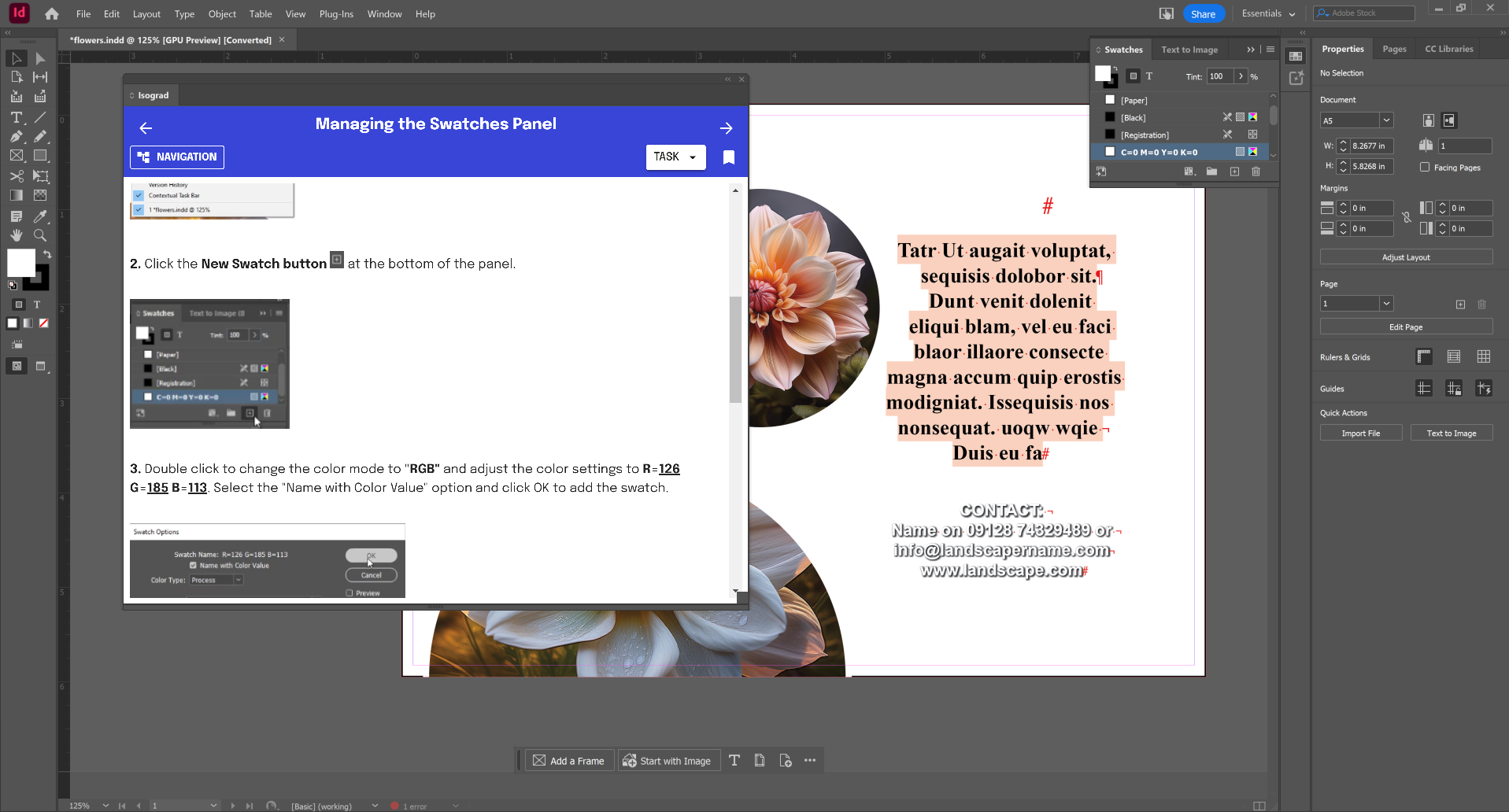This screenshot has width=1509, height=812.
Task: Select the Free Transform tool
Action: pos(40,175)
